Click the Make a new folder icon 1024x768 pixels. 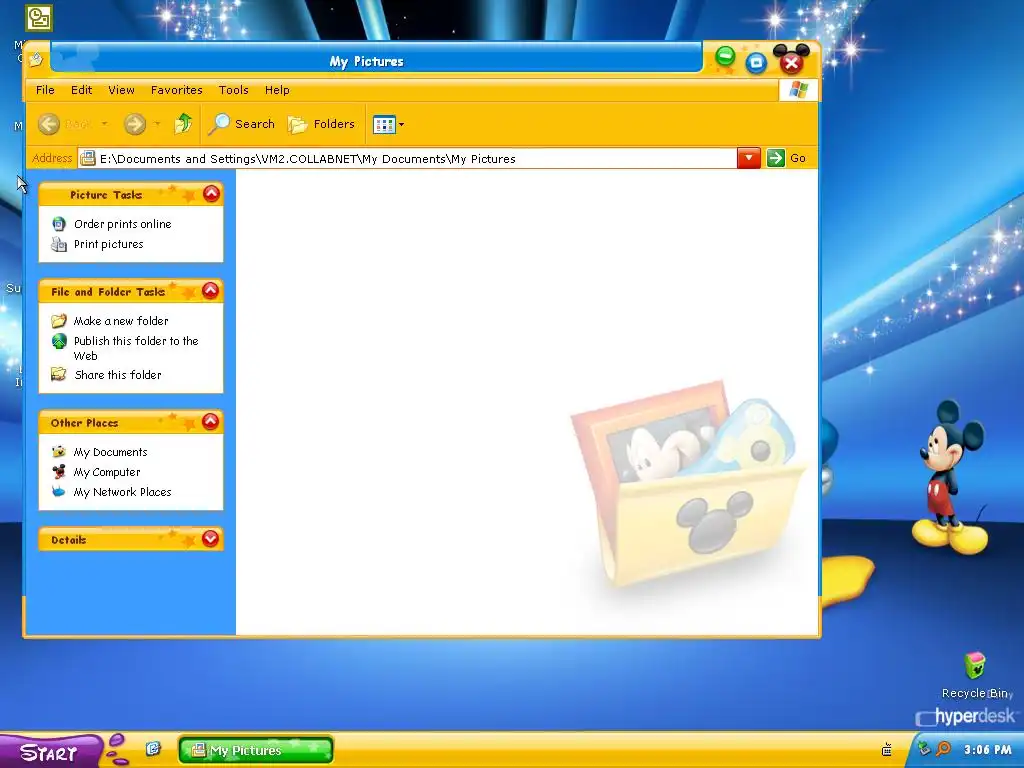(59, 321)
